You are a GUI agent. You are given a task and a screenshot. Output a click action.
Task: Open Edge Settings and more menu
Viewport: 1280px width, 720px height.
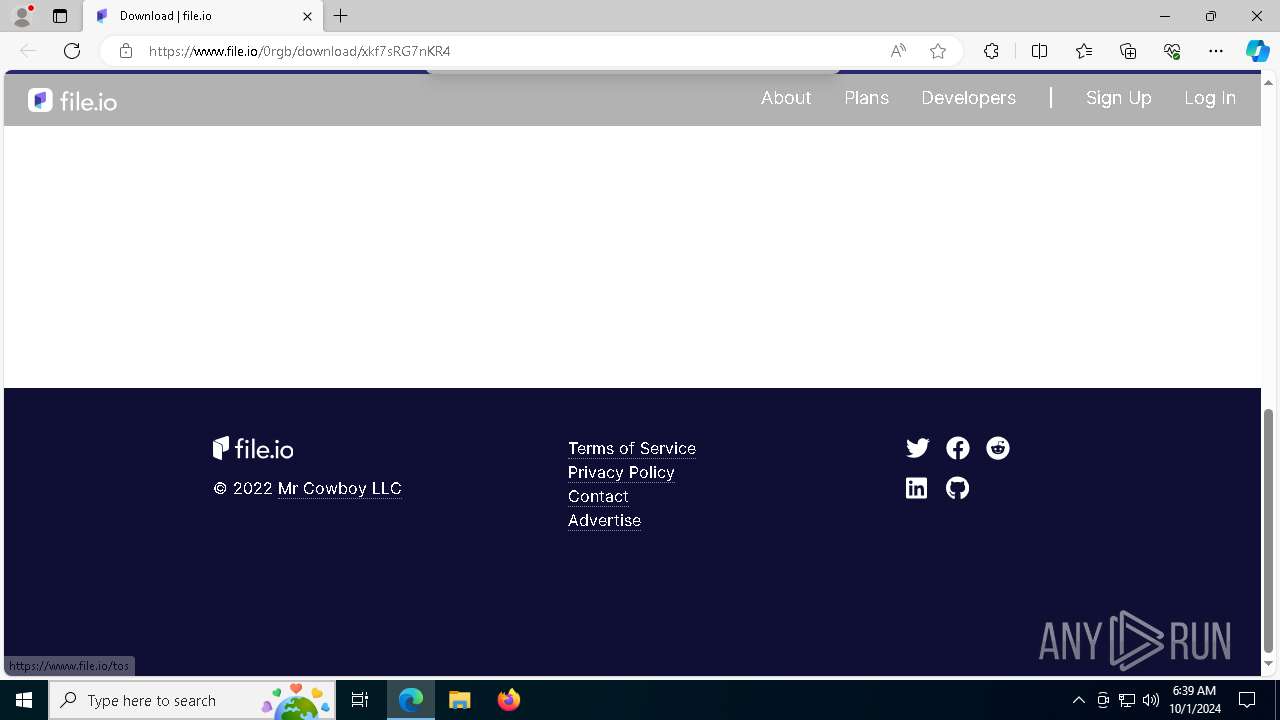pos(1216,51)
